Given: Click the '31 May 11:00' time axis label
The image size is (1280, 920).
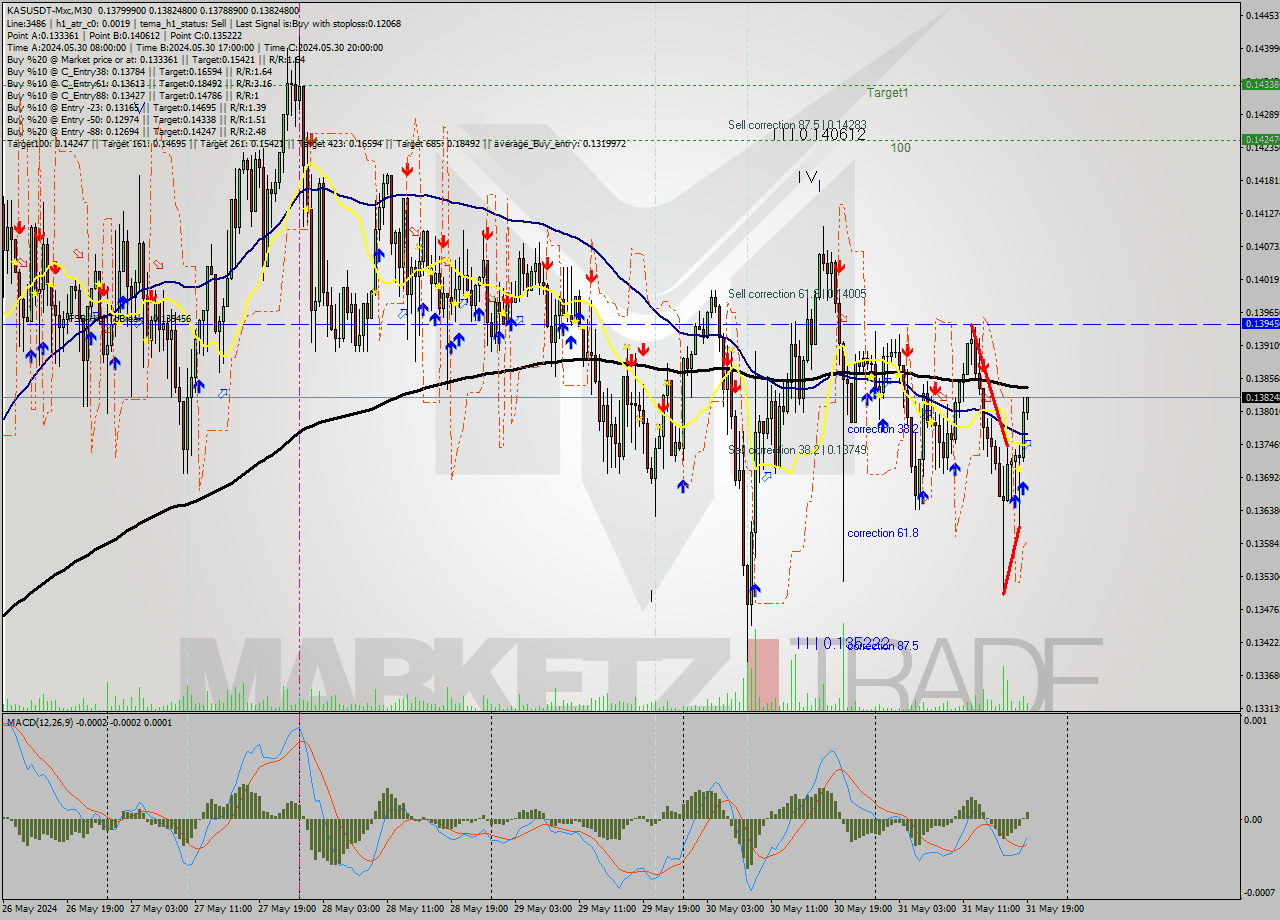Looking at the screenshot, I should point(991,909).
